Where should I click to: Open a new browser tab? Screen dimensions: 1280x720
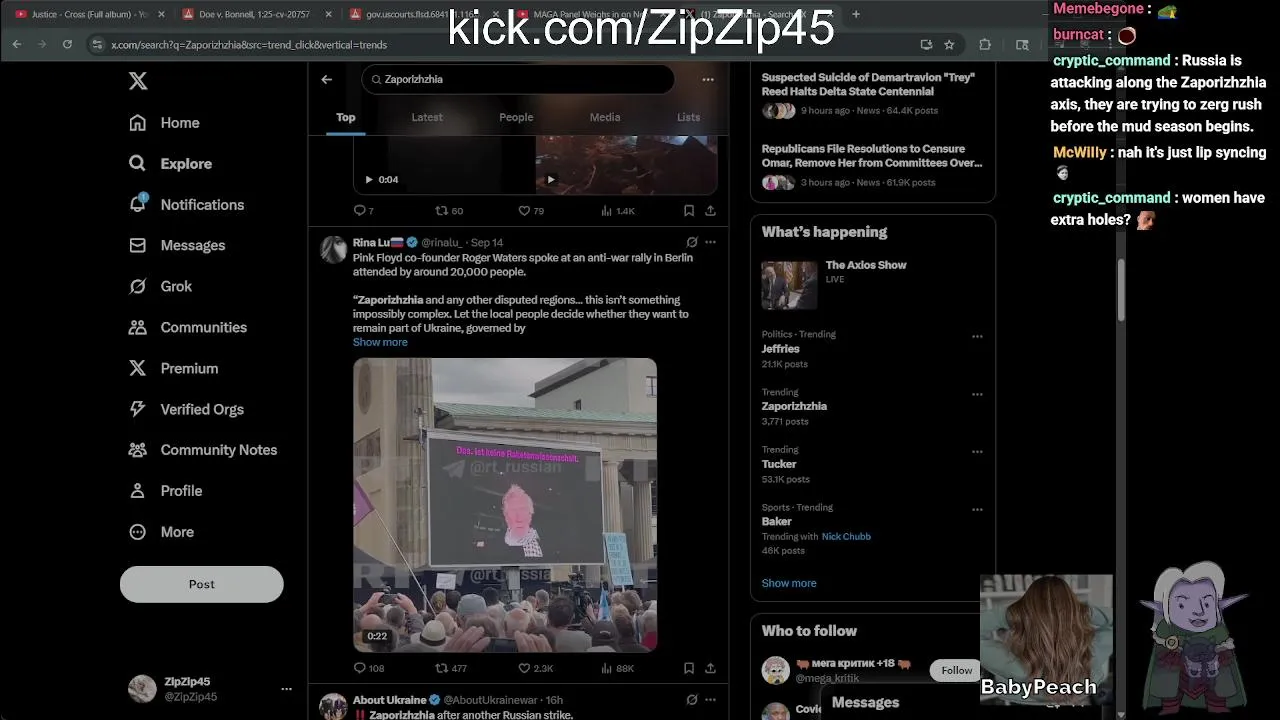[855, 14]
